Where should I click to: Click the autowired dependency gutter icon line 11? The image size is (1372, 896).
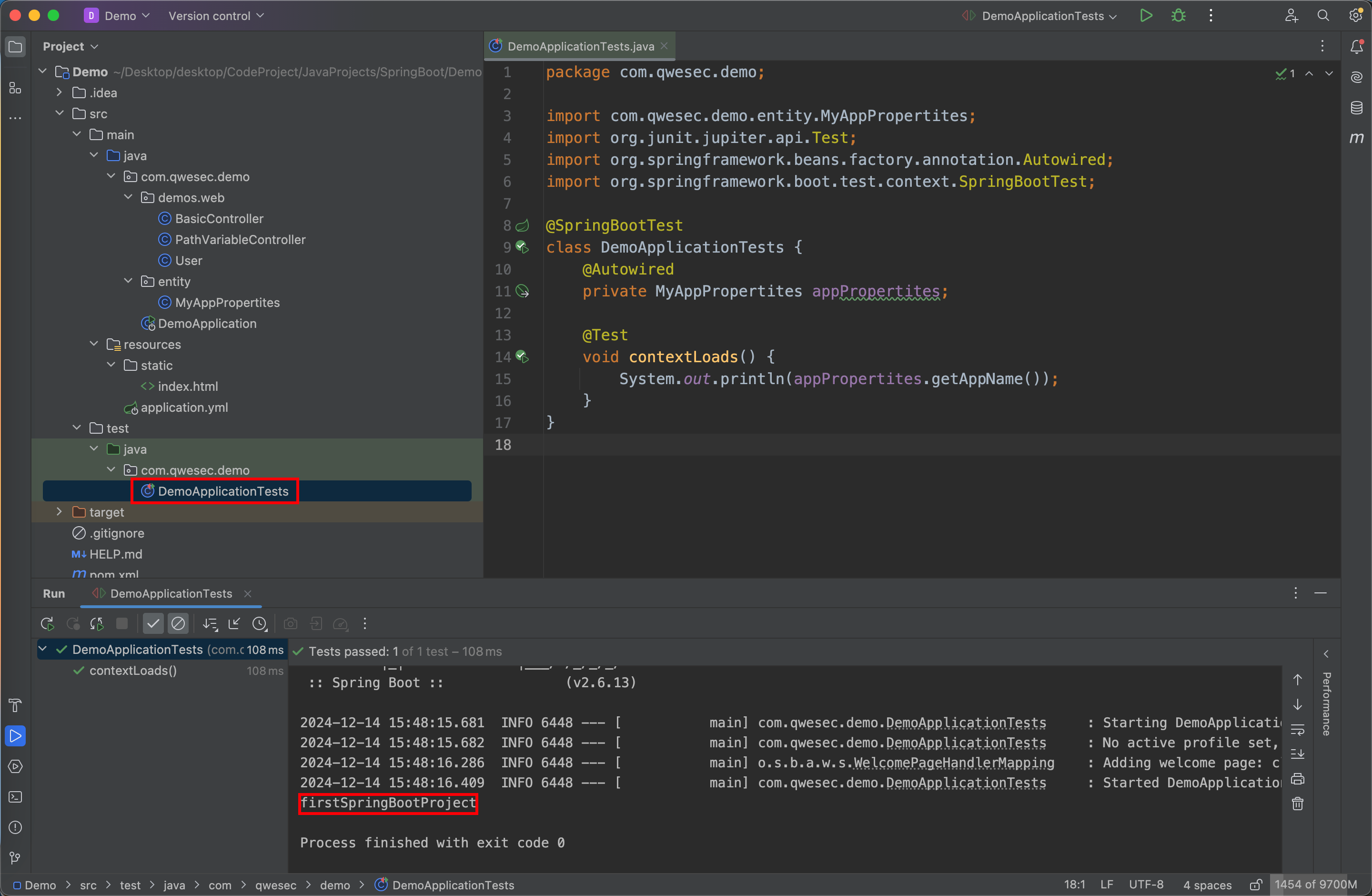[x=522, y=291]
